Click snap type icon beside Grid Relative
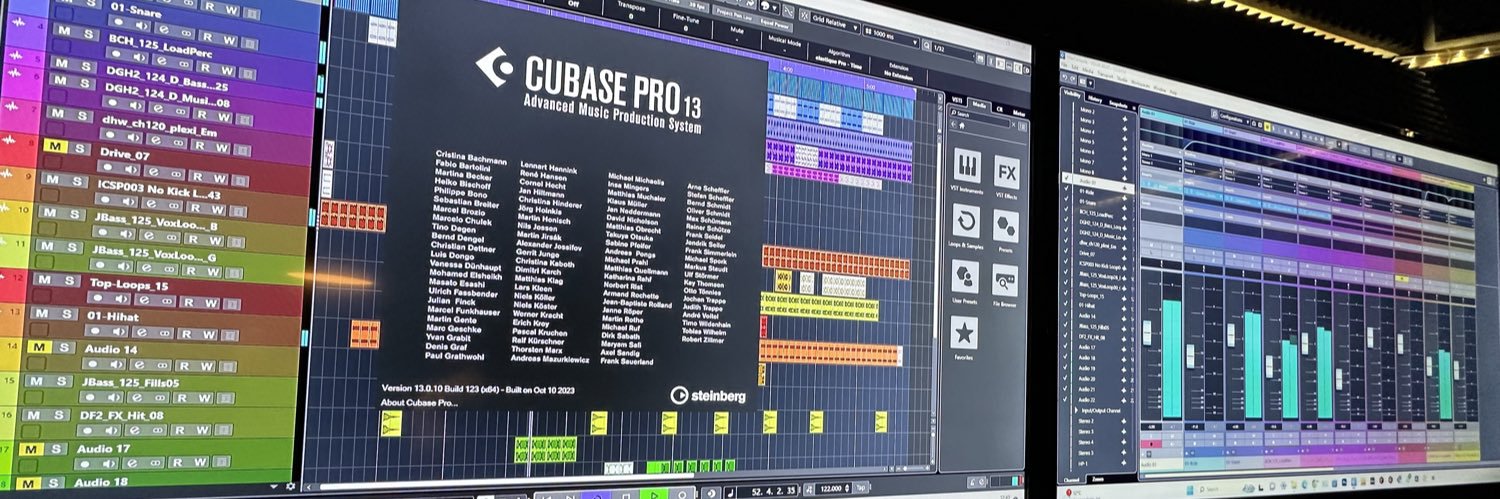The image size is (1500, 499). (805, 15)
